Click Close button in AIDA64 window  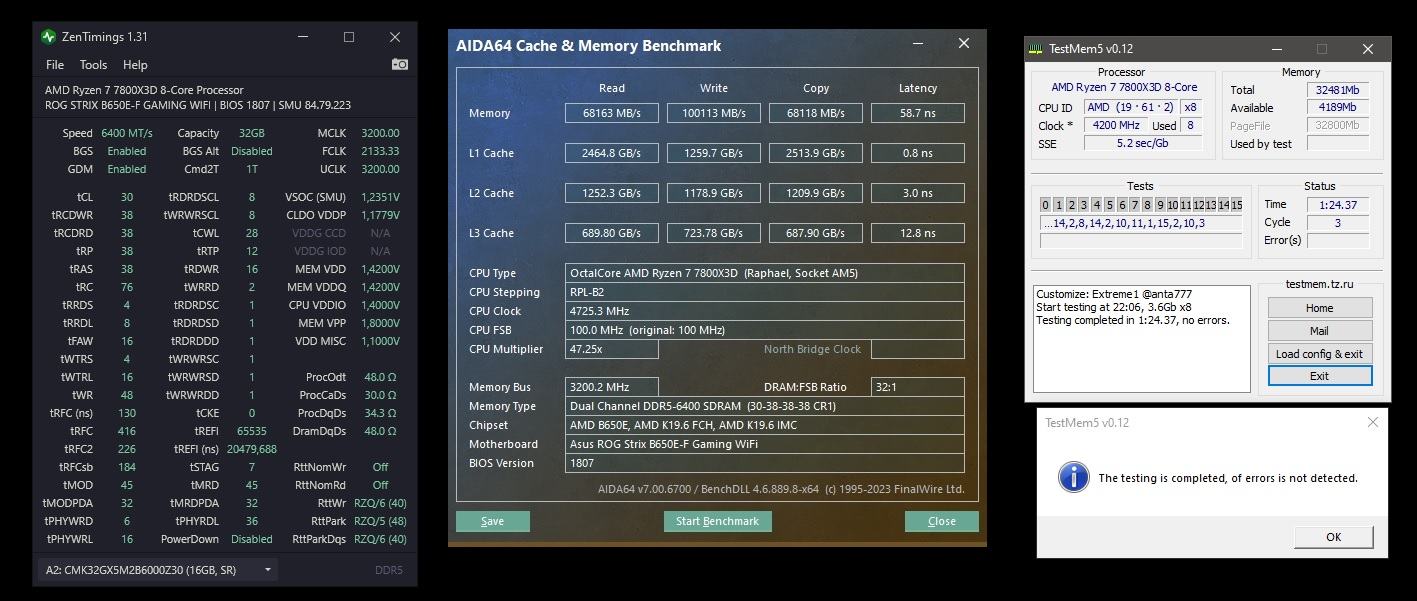click(x=941, y=521)
